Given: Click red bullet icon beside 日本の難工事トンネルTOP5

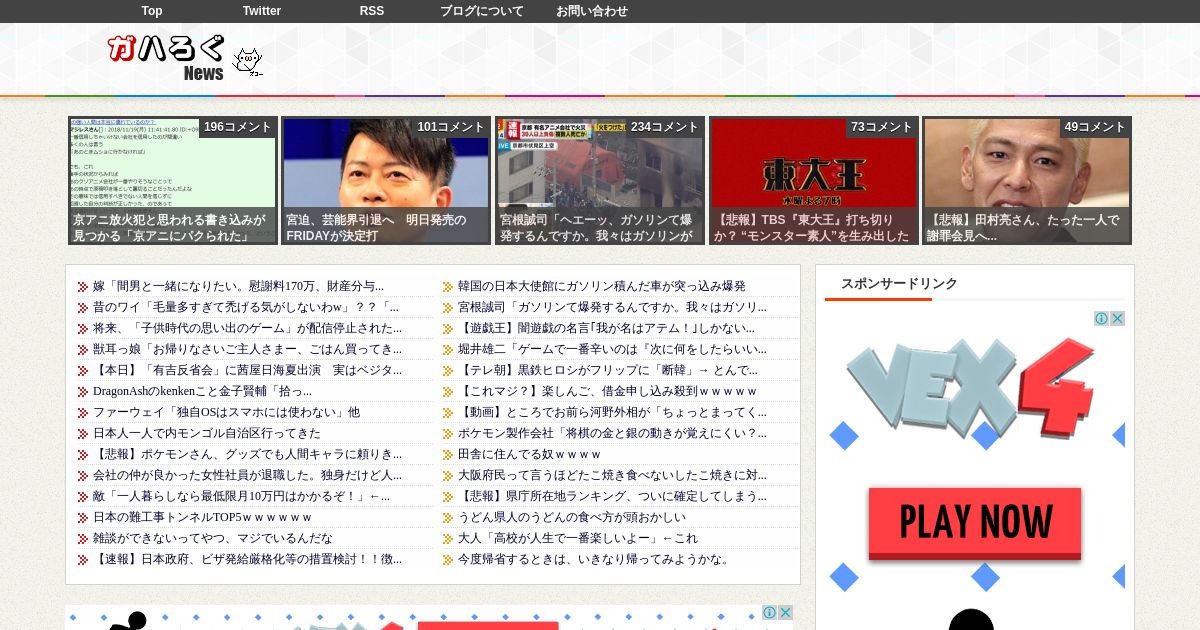Looking at the screenshot, I should (x=83, y=518).
